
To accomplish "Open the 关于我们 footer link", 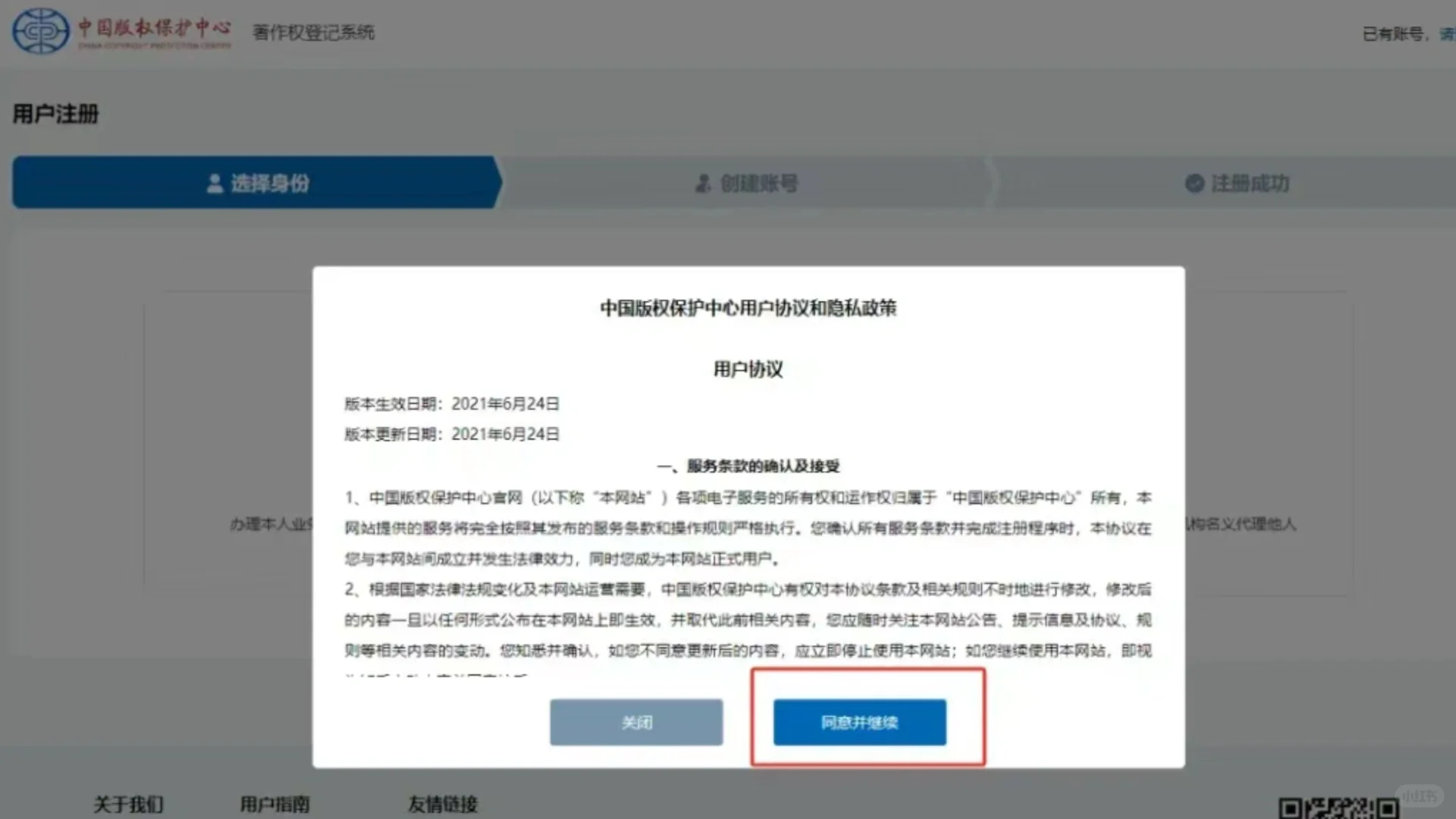I will (128, 804).
